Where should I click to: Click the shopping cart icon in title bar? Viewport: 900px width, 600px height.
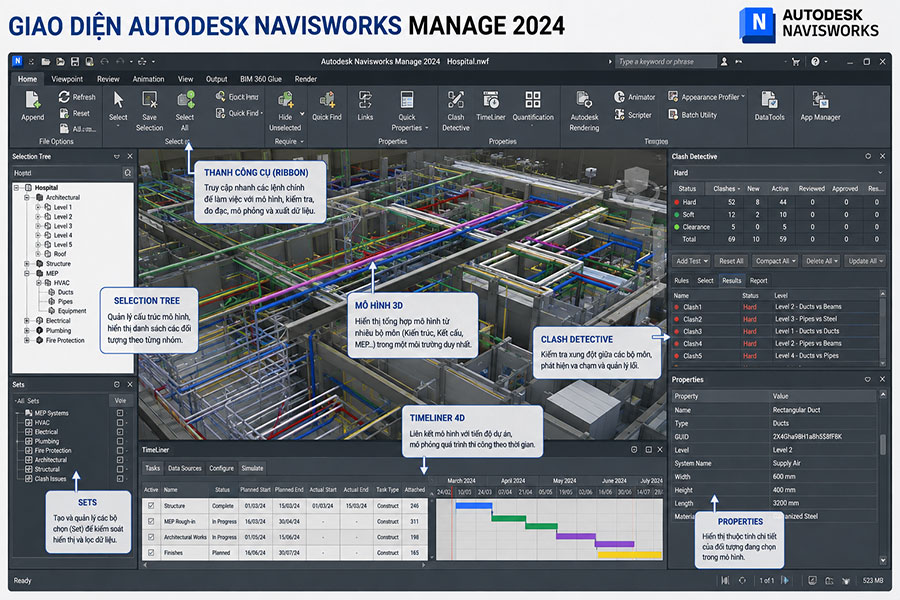point(796,61)
